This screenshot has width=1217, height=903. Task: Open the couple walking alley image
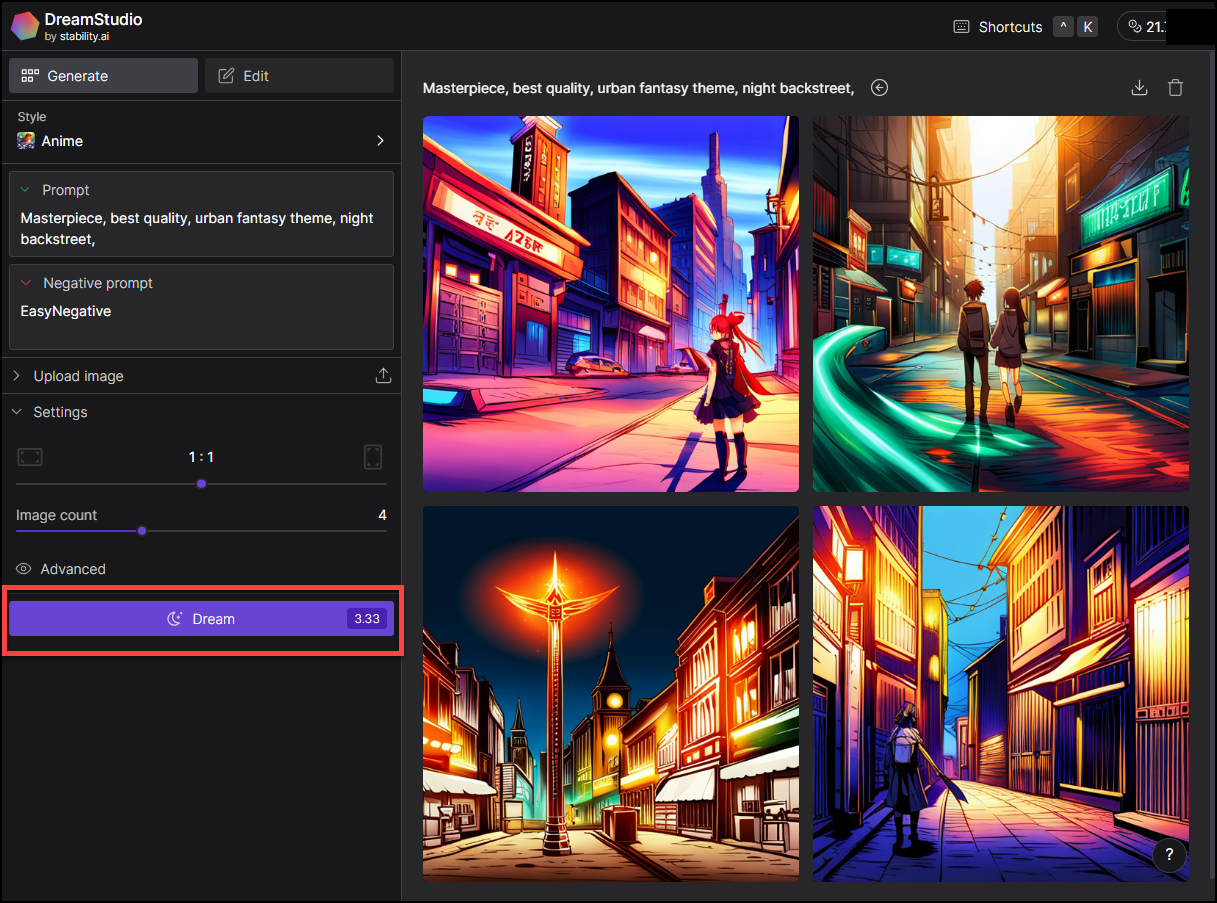[x=1001, y=304]
